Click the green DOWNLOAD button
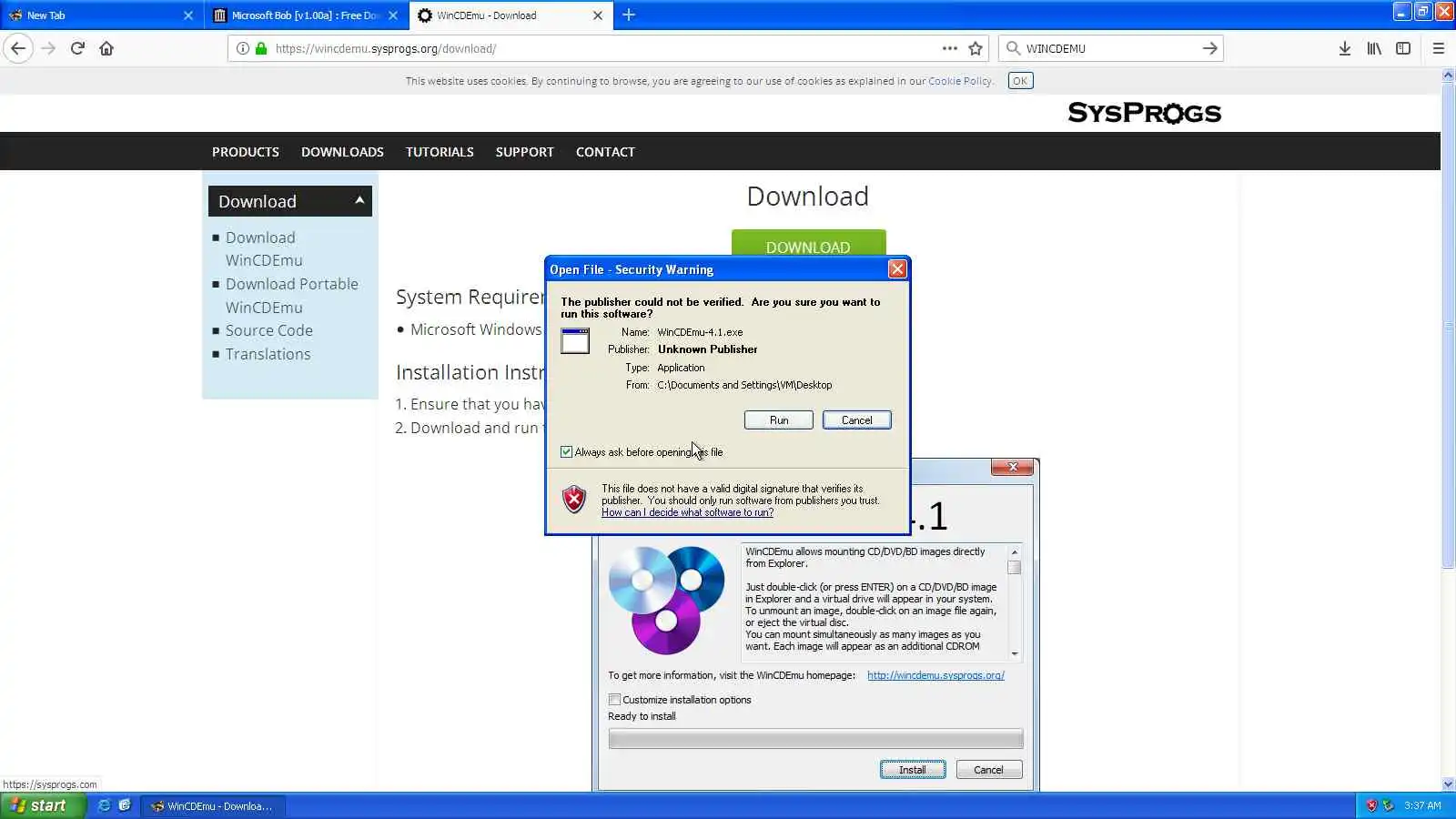Screen dimensions: 1456x819 (808, 244)
